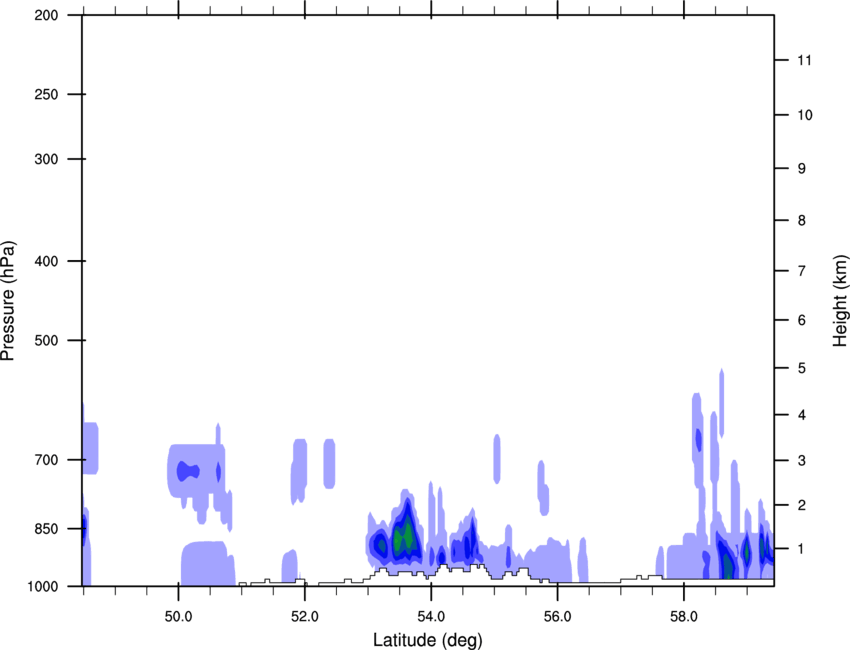Click the 52.0 latitude tick label
The image size is (850, 650).
305,617
